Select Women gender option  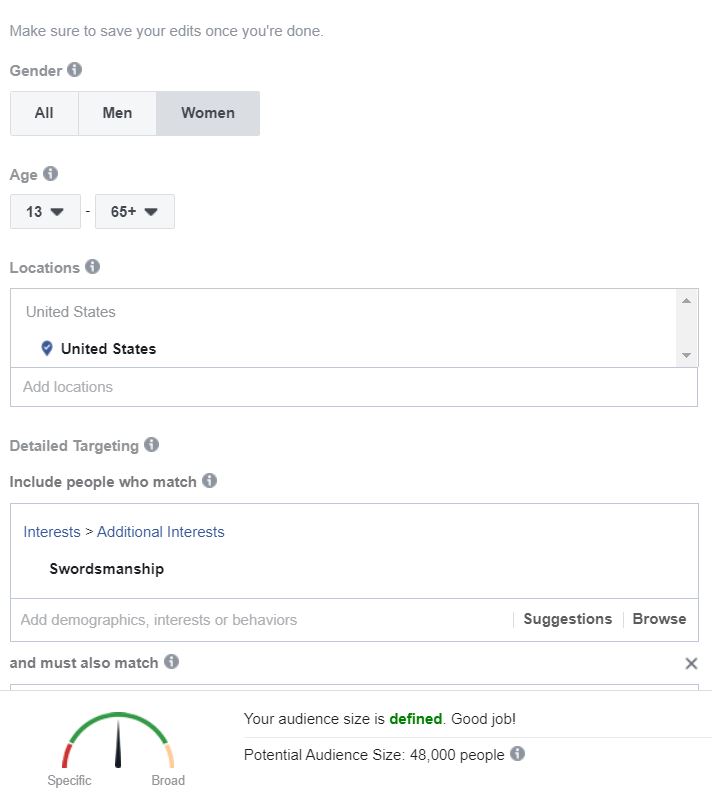tap(208, 113)
